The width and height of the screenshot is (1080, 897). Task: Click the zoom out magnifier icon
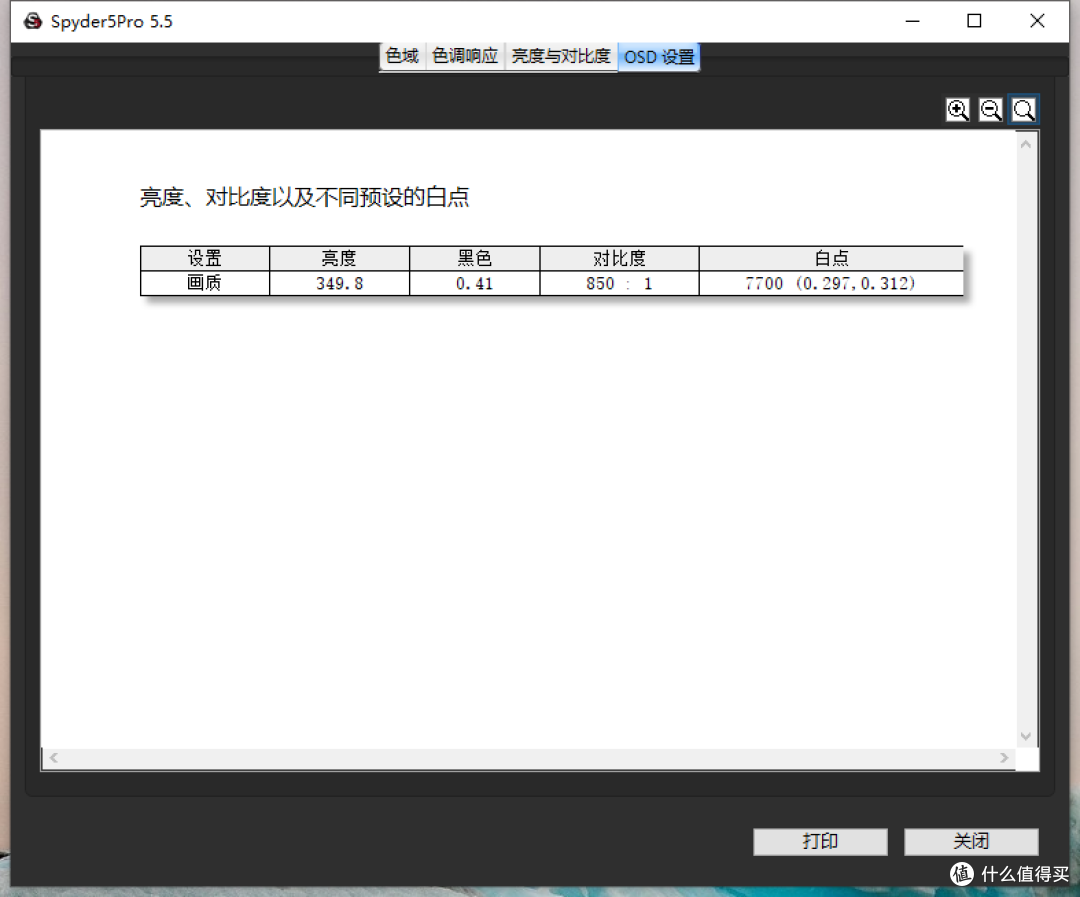[x=990, y=110]
